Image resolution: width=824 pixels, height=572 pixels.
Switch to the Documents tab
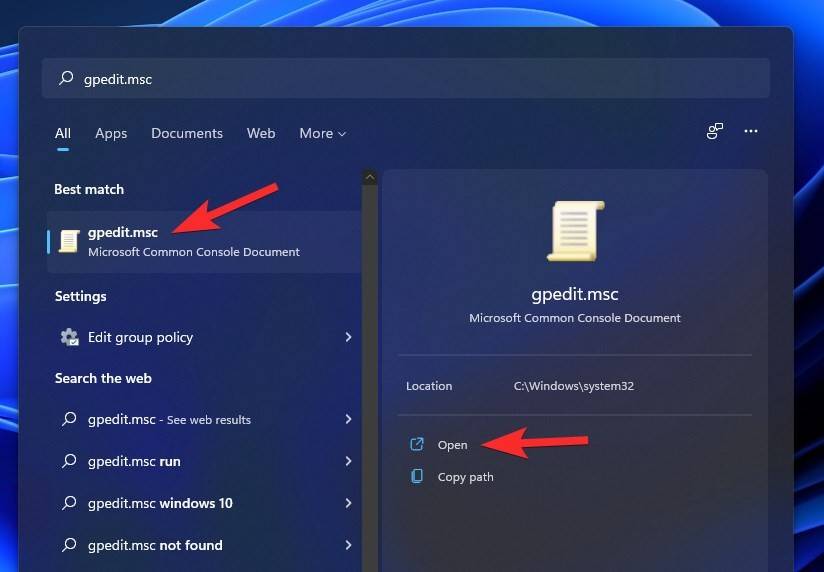(187, 134)
